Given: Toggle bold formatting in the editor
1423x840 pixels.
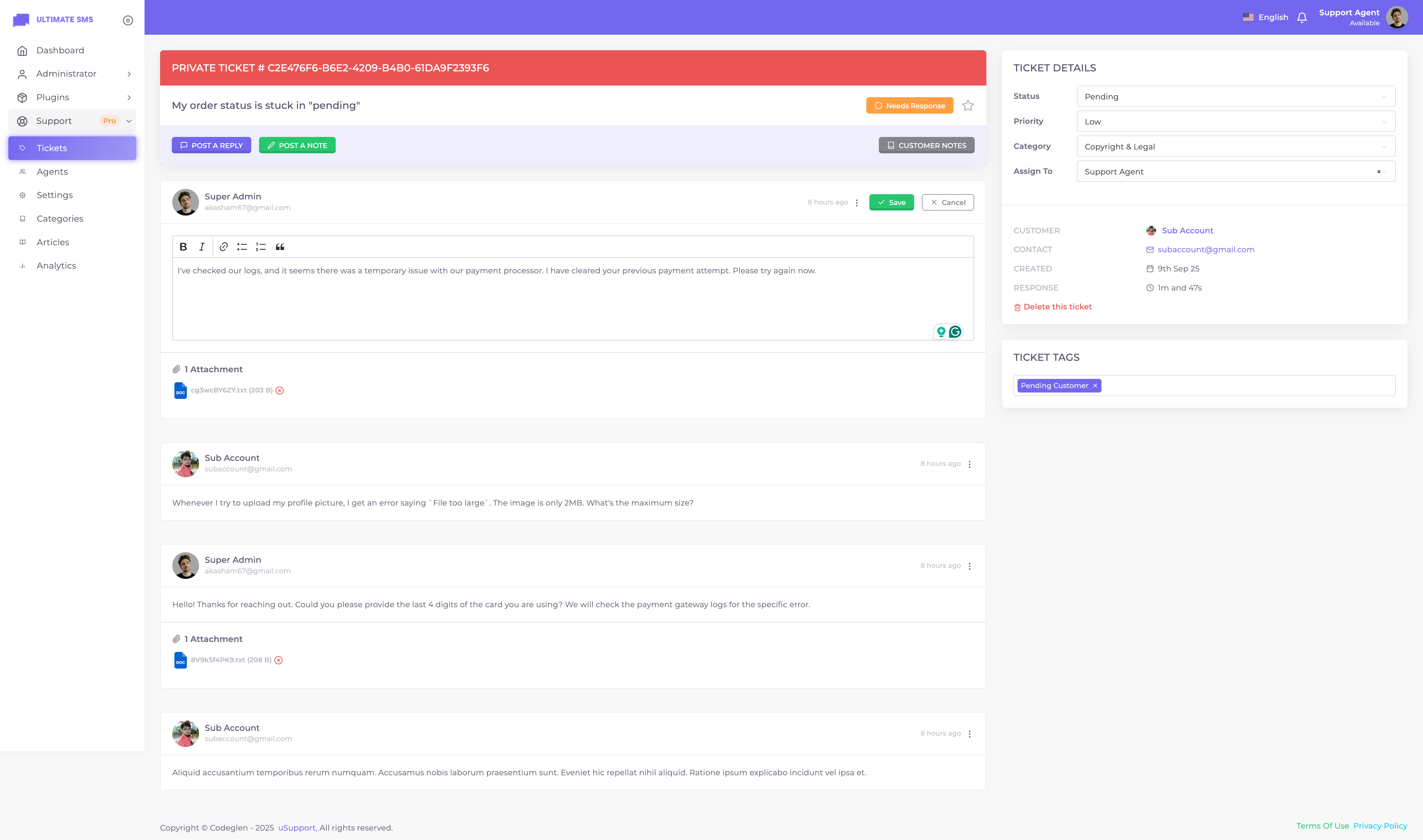Looking at the screenshot, I should point(183,247).
